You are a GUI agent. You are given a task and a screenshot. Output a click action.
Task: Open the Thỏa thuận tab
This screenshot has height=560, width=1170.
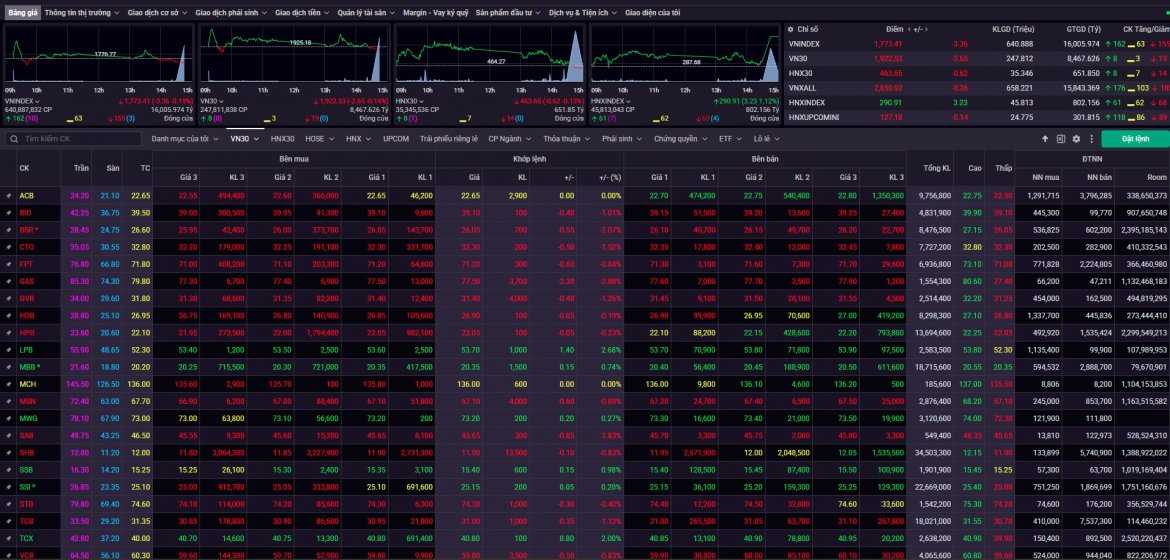click(566, 139)
